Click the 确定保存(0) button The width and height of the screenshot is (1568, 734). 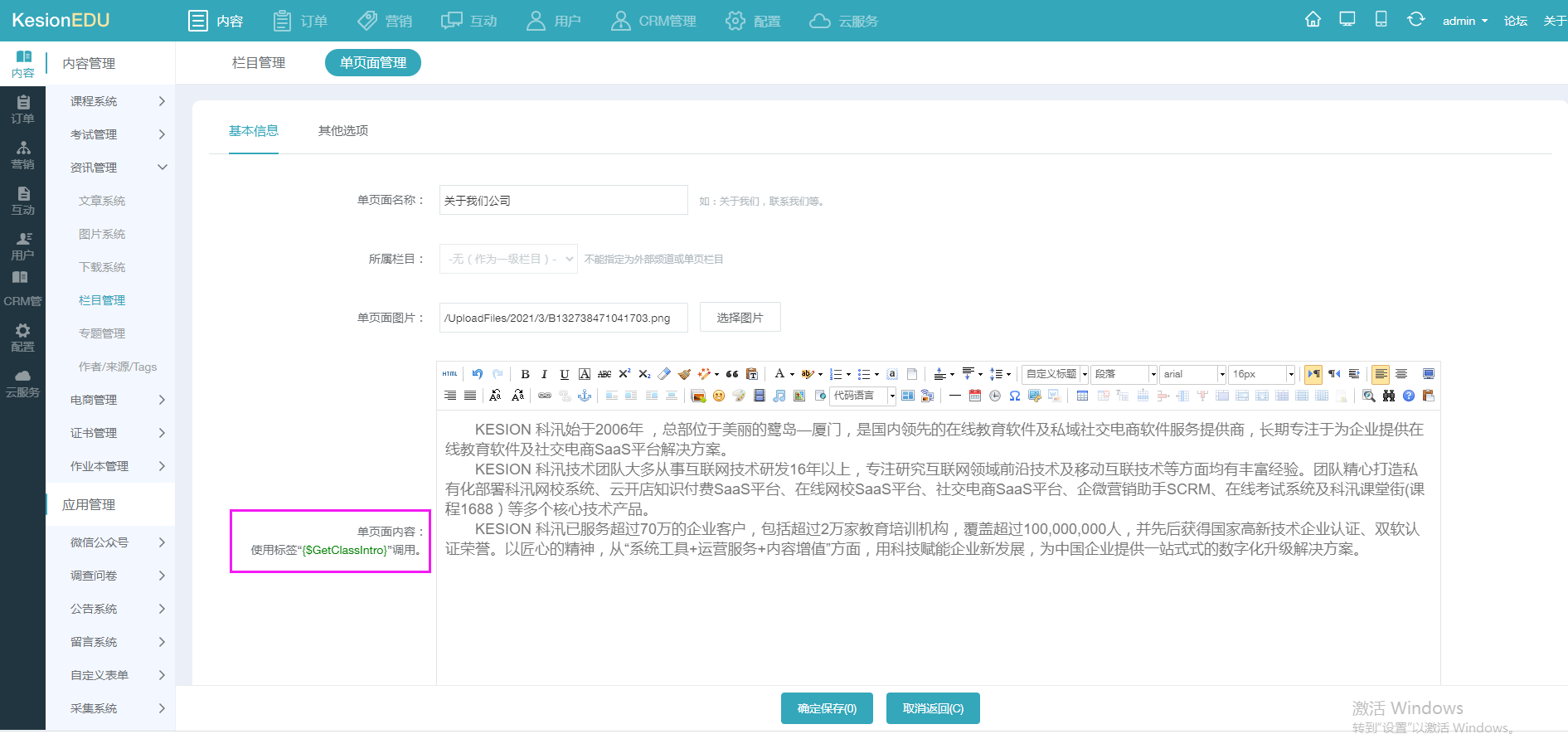pyautogui.click(x=827, y=708)
